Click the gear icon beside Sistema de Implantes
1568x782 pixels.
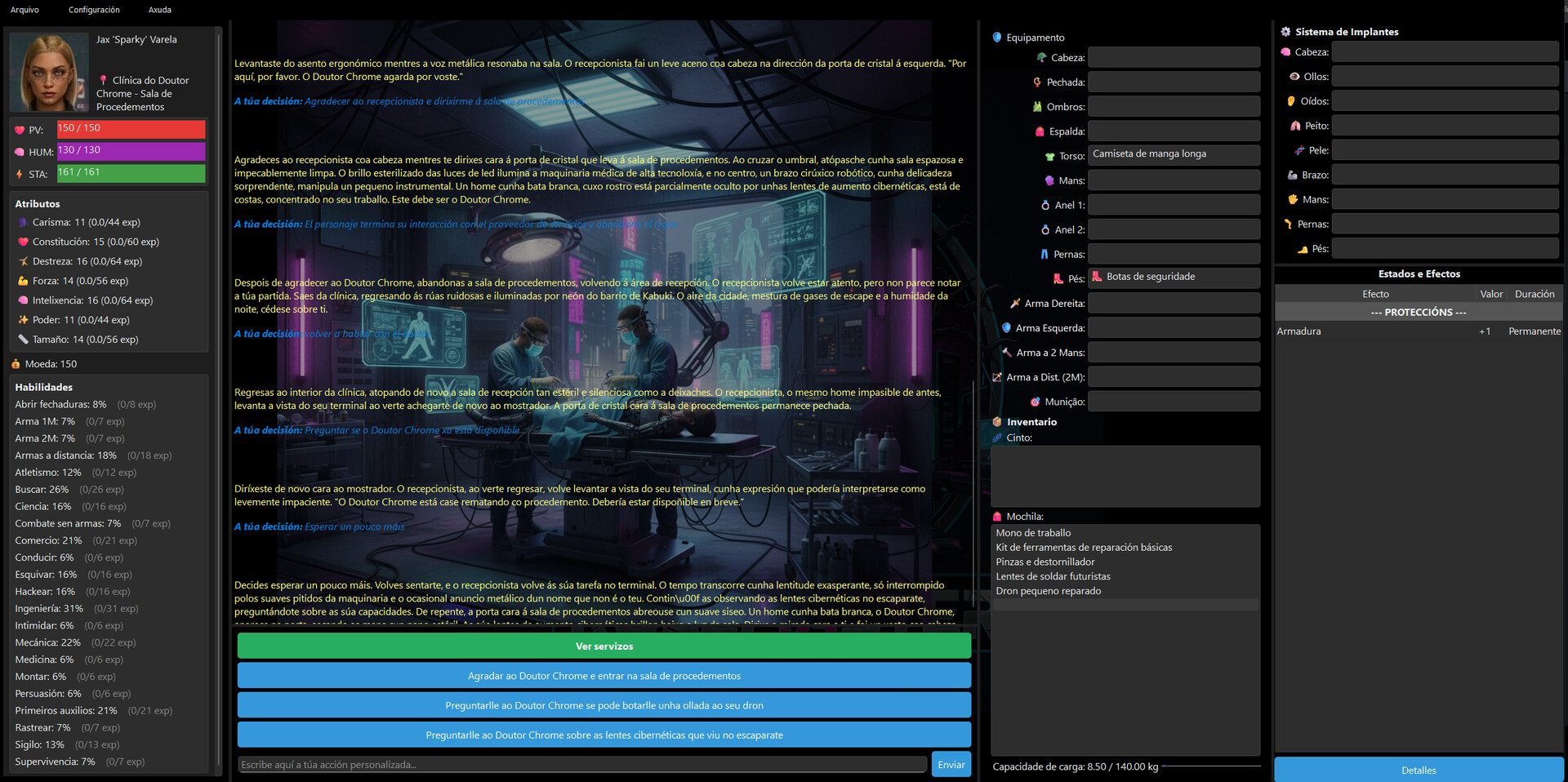pos(1285,32)
